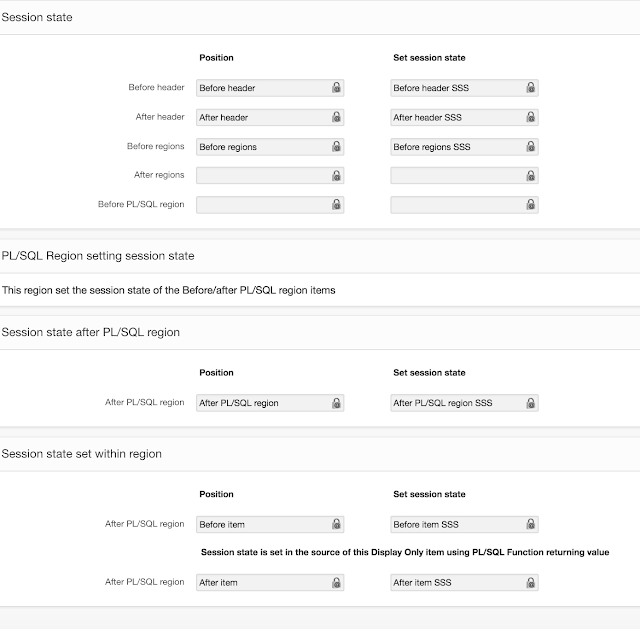
Task: Click the After item position field
Action: 262,582
